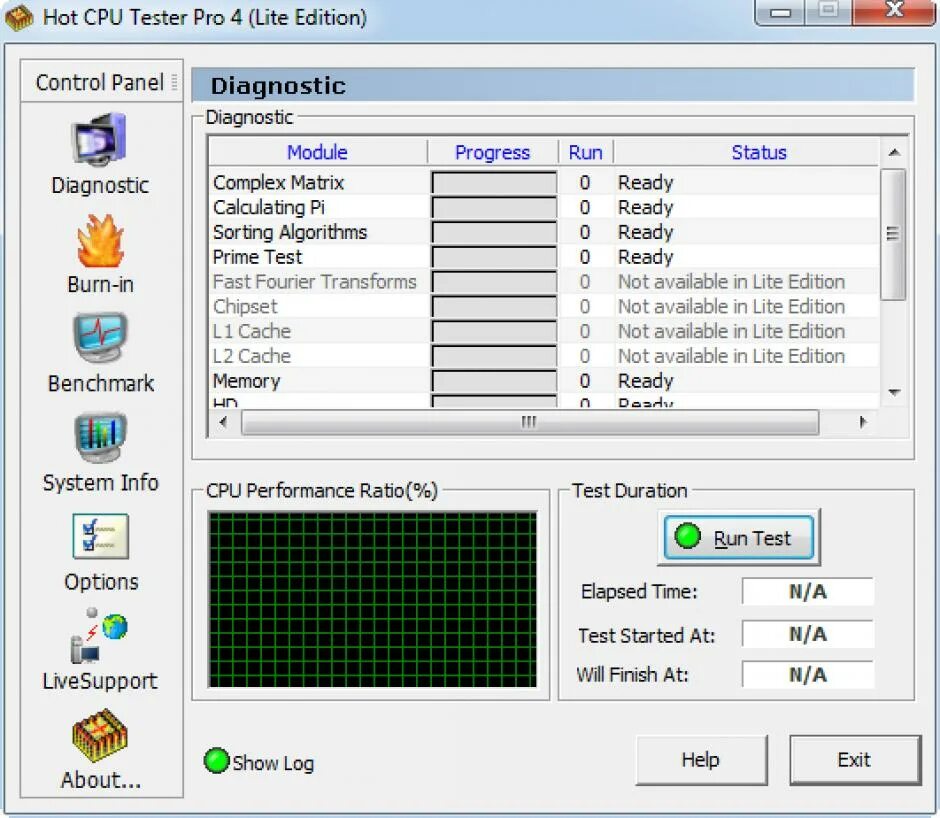Open the Options checklist icon
Image resolution: width=940 pixels, height=818 pixels.
[100, 536]
